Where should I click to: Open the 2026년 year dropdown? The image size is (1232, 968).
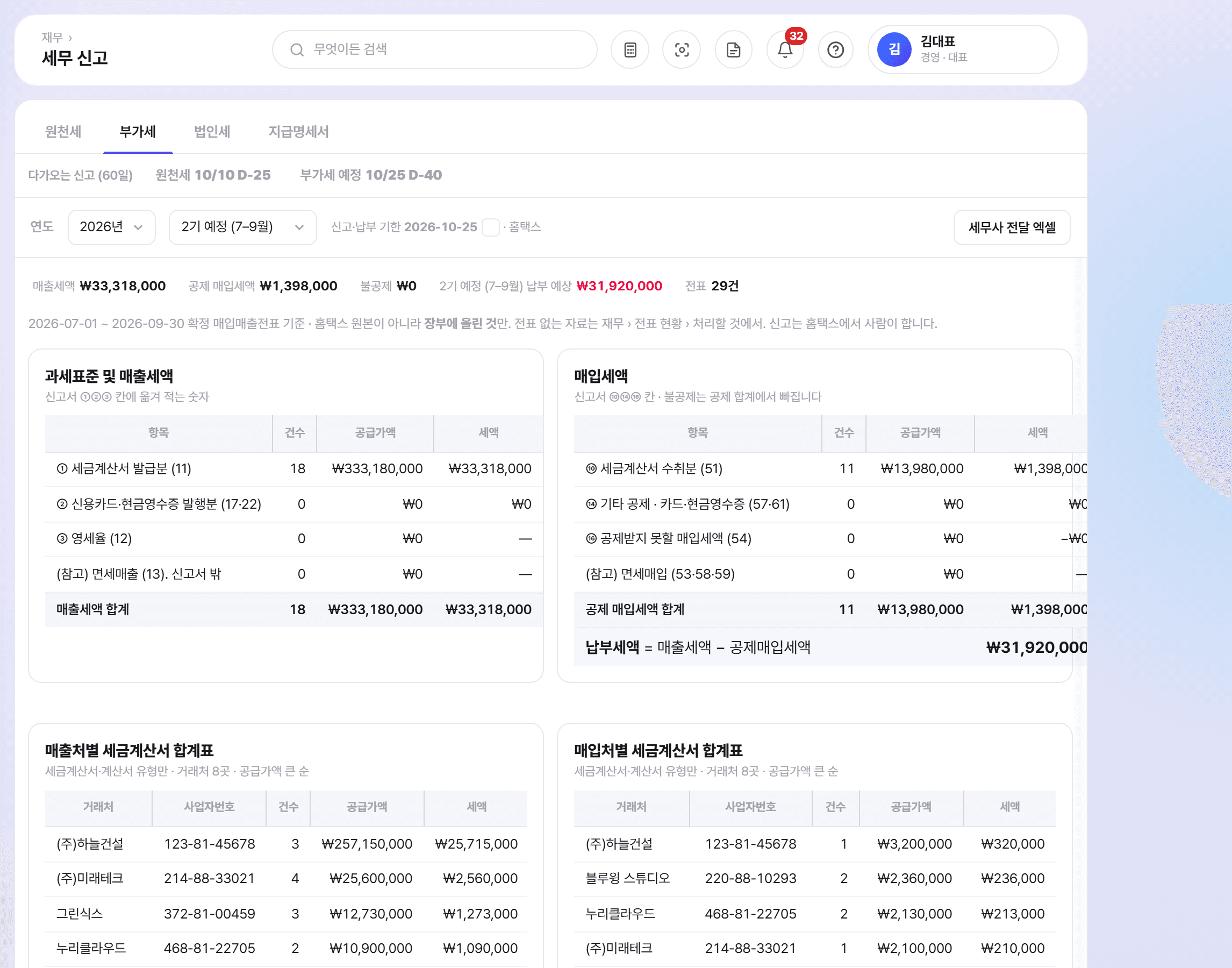(112, 227)
